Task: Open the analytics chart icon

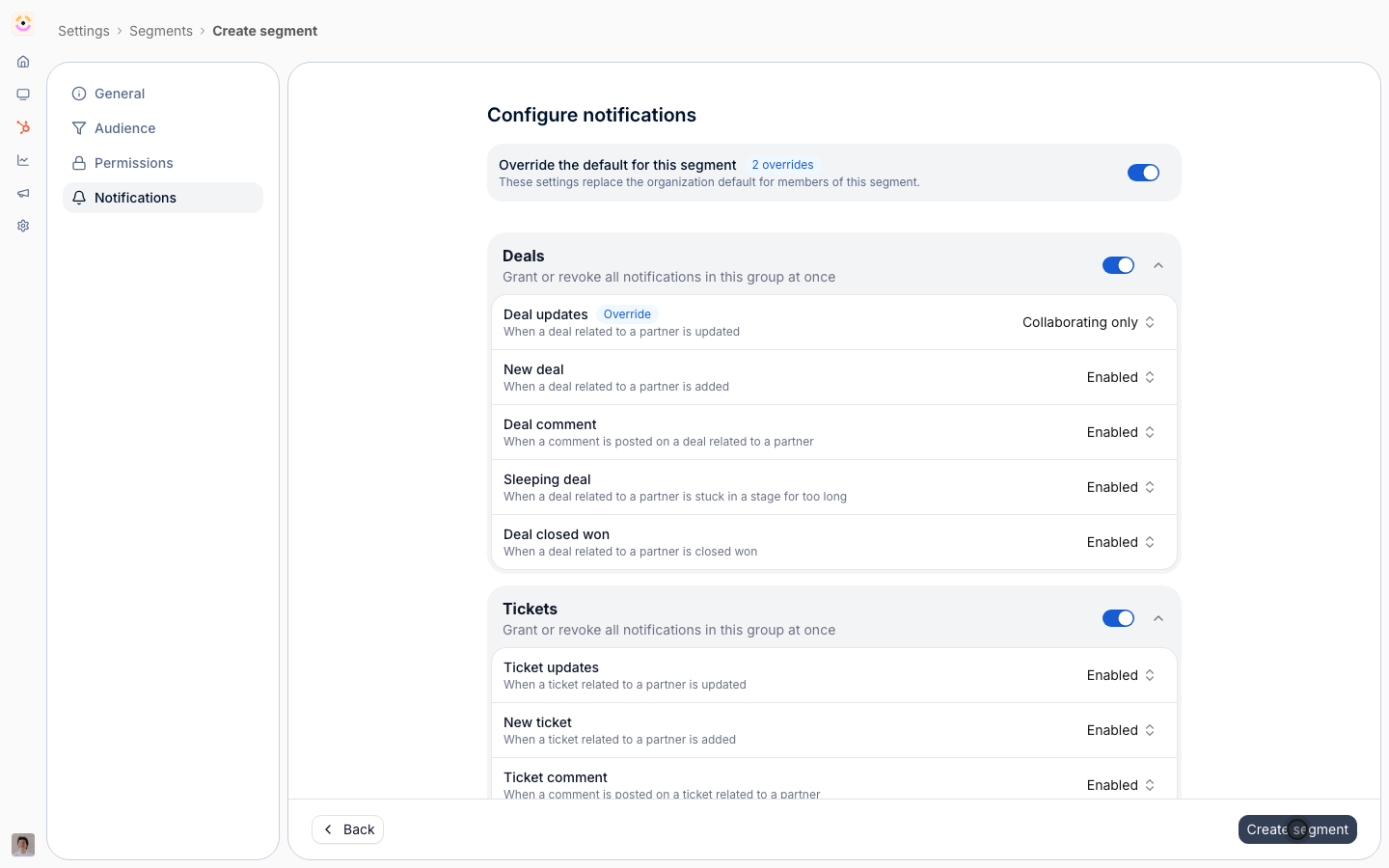Action: [23, 160]
